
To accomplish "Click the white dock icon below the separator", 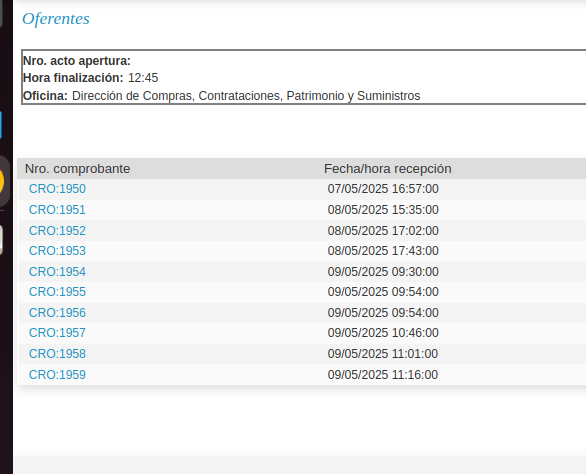I will click(1, 240).
